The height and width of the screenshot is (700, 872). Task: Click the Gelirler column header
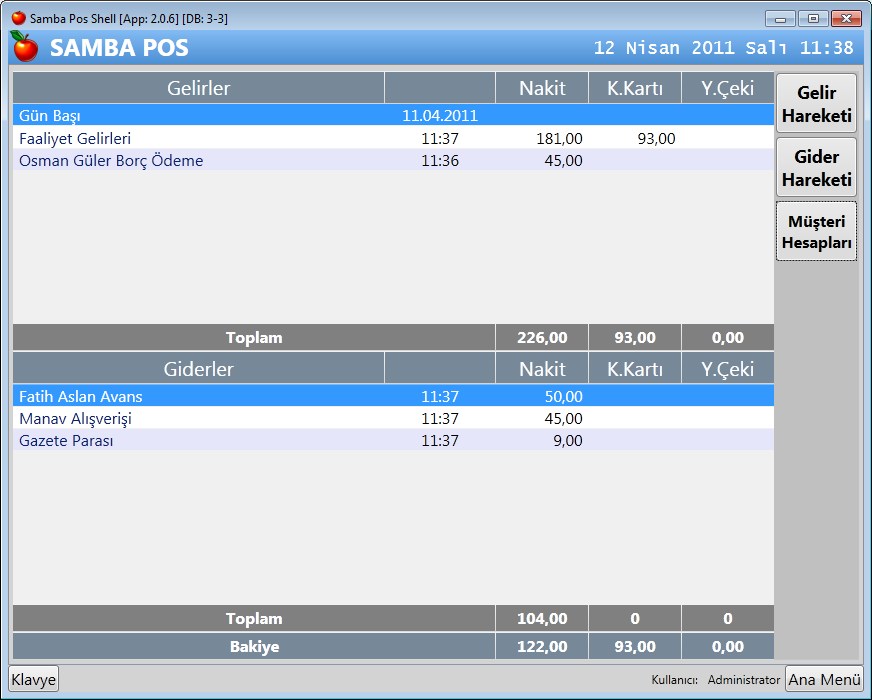[198, 88]
